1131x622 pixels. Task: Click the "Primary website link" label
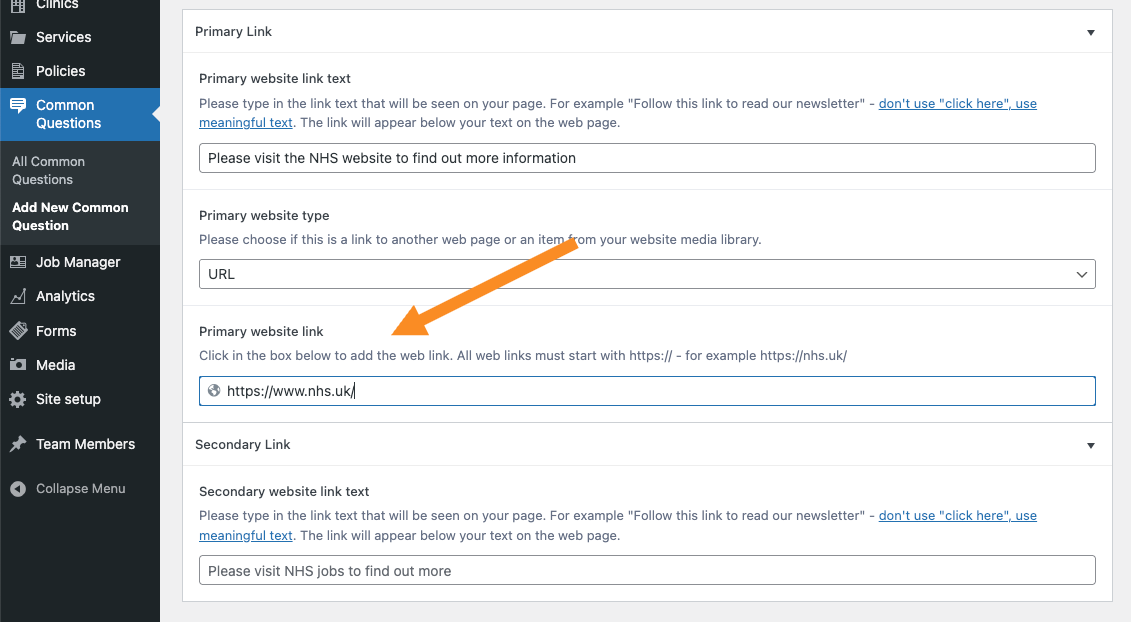(261, 331)
